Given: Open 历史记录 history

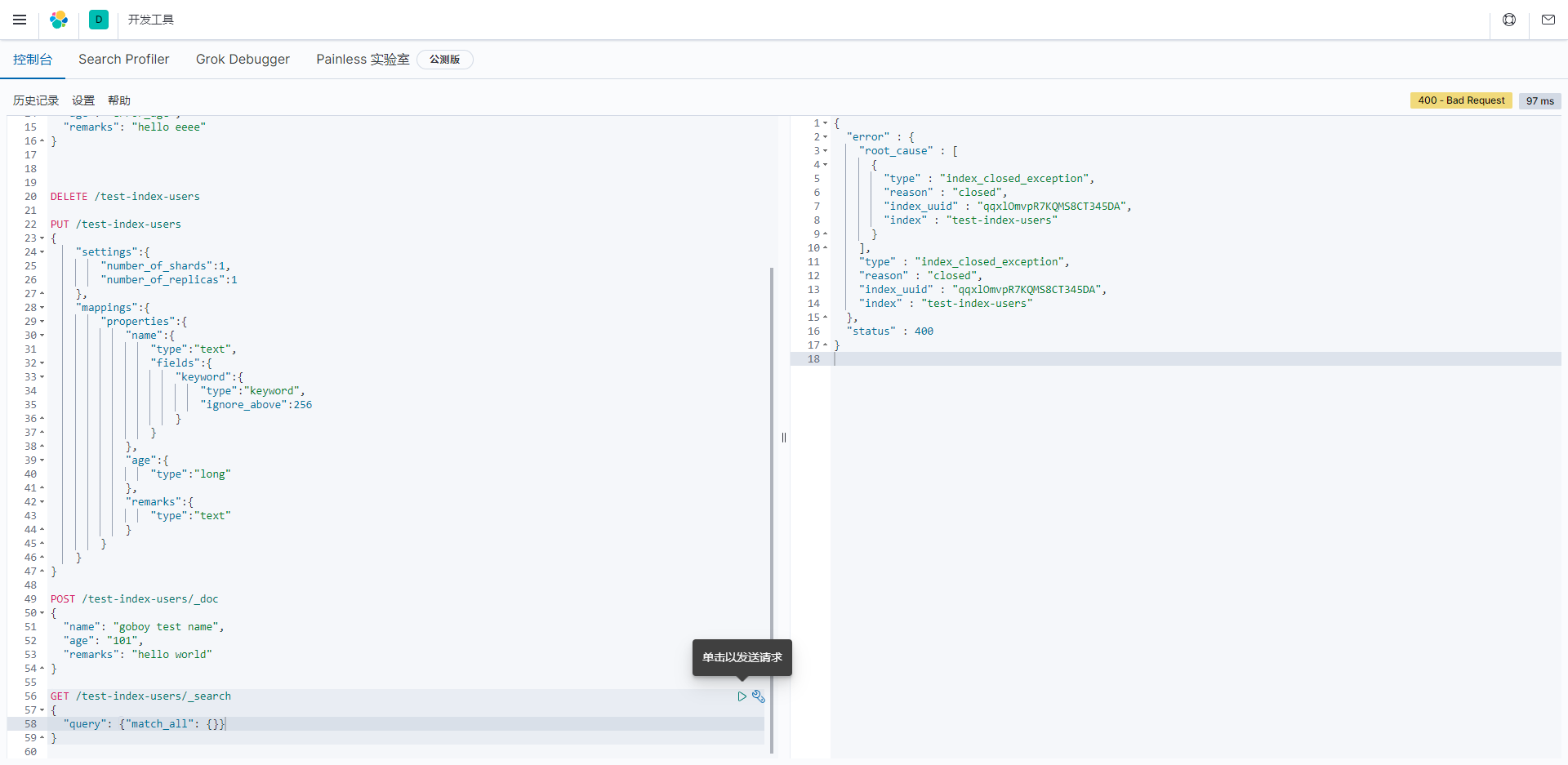Looking at the screenshot, I should (36, 100).
